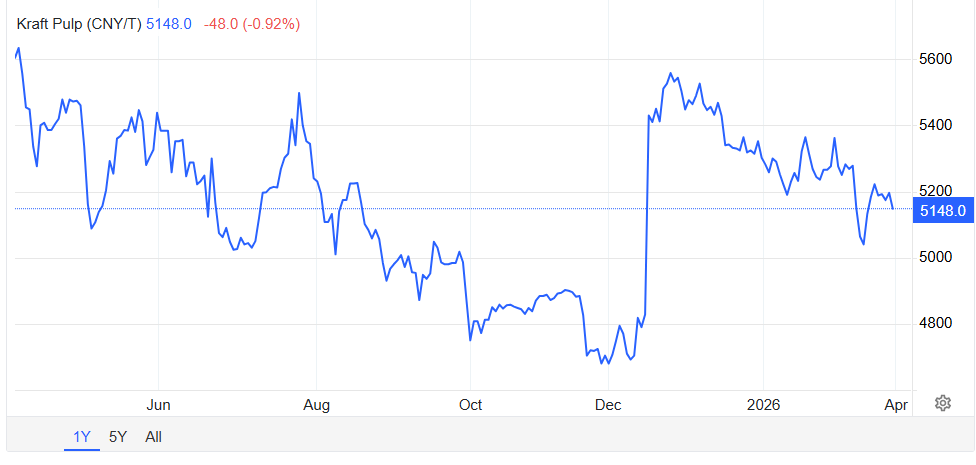Click the 5600 price axis label

click(x=936, y=59)
